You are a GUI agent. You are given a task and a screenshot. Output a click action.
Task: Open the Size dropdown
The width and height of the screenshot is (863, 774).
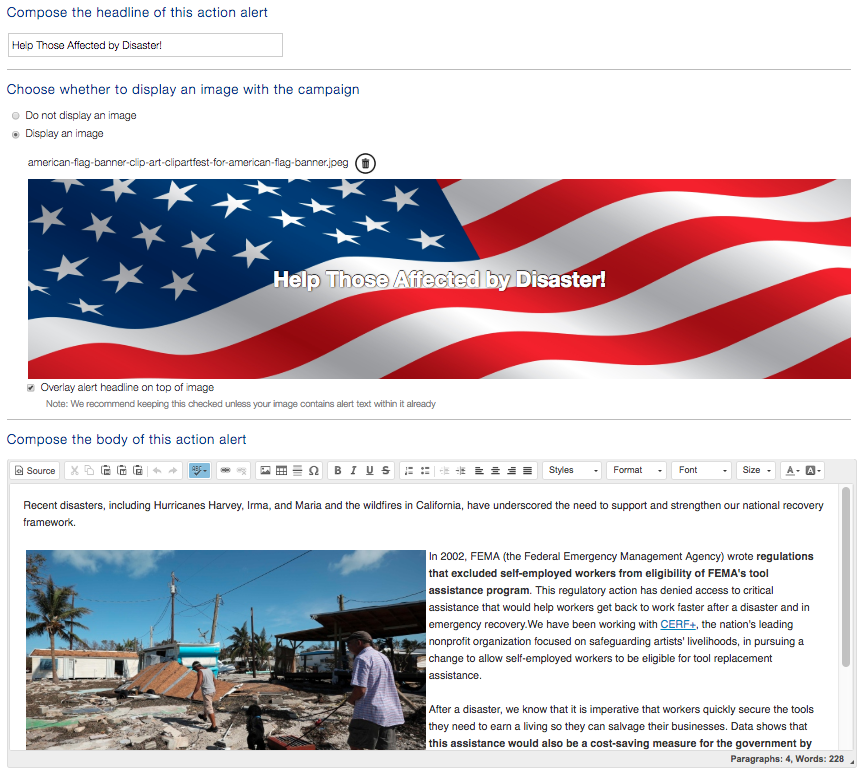pos(756,470)
